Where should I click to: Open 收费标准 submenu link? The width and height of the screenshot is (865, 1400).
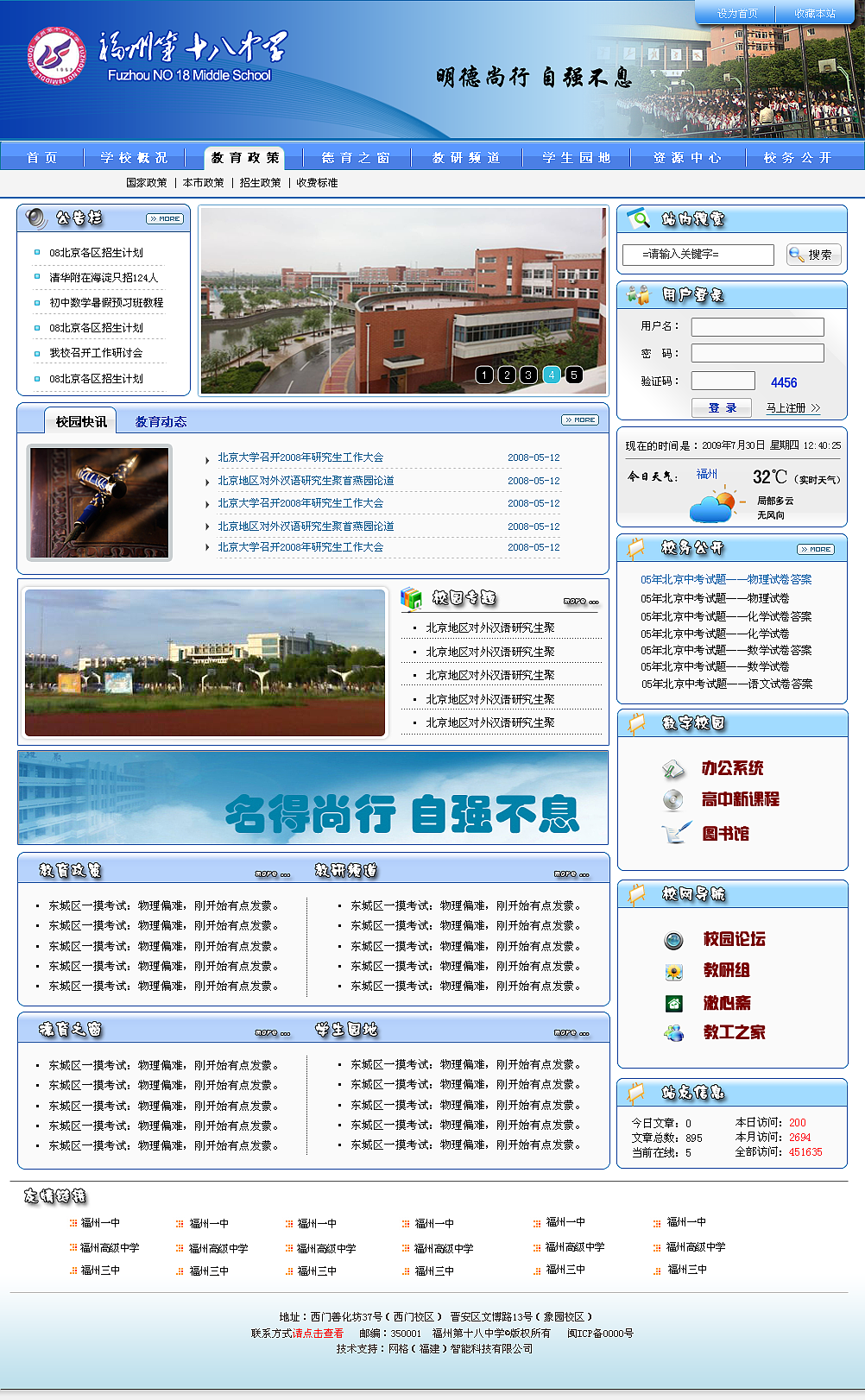click(x=317, y=183)
